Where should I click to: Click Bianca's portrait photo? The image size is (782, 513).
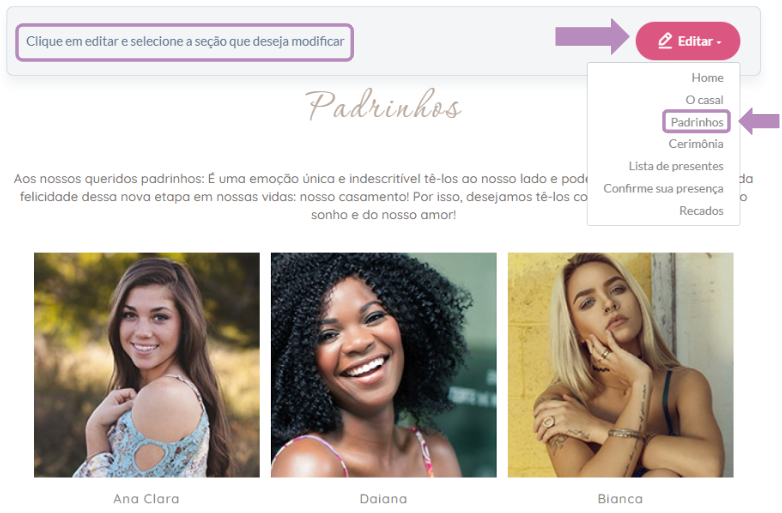(x=620, y=365)
